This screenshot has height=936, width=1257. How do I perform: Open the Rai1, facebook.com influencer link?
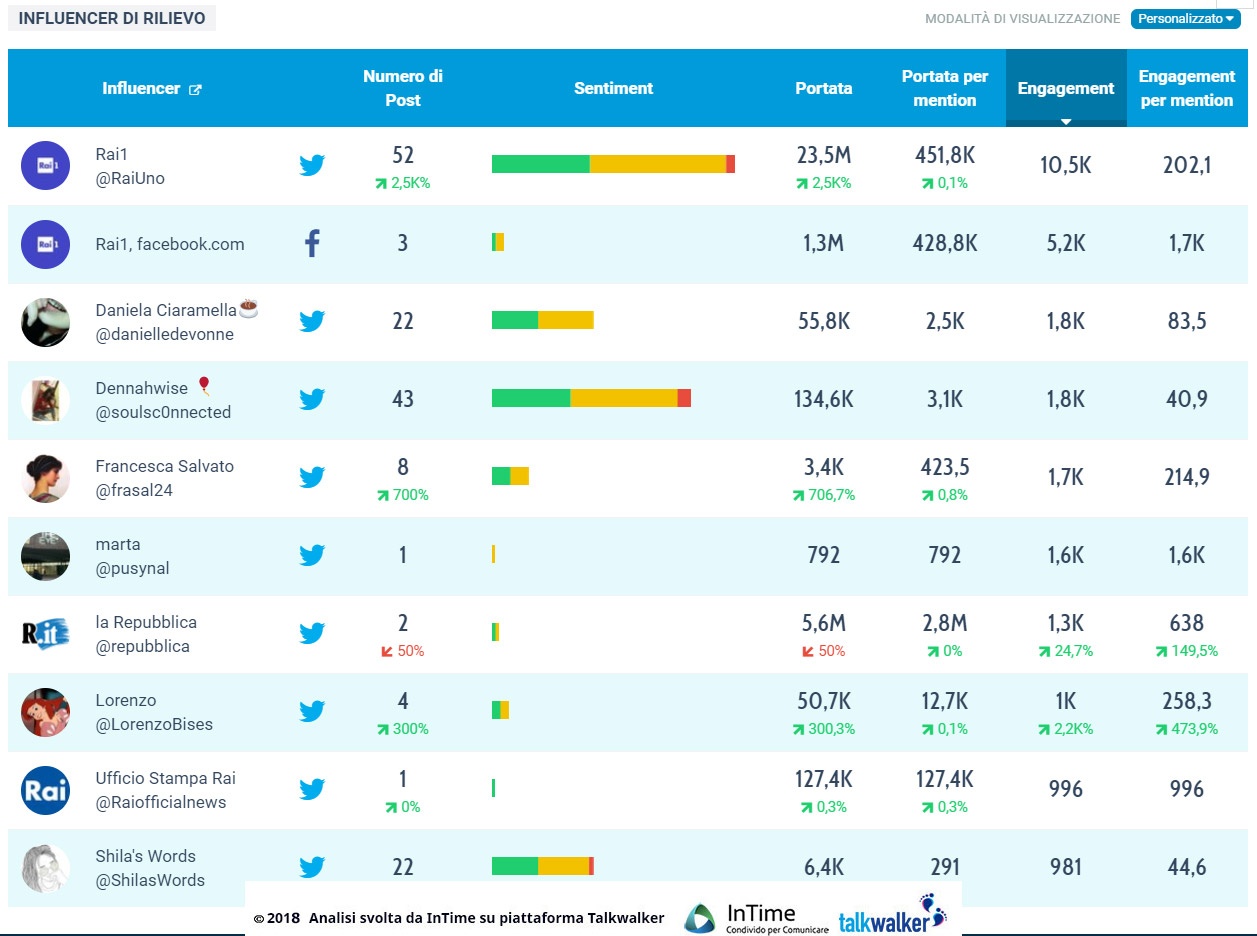(170, 244)
